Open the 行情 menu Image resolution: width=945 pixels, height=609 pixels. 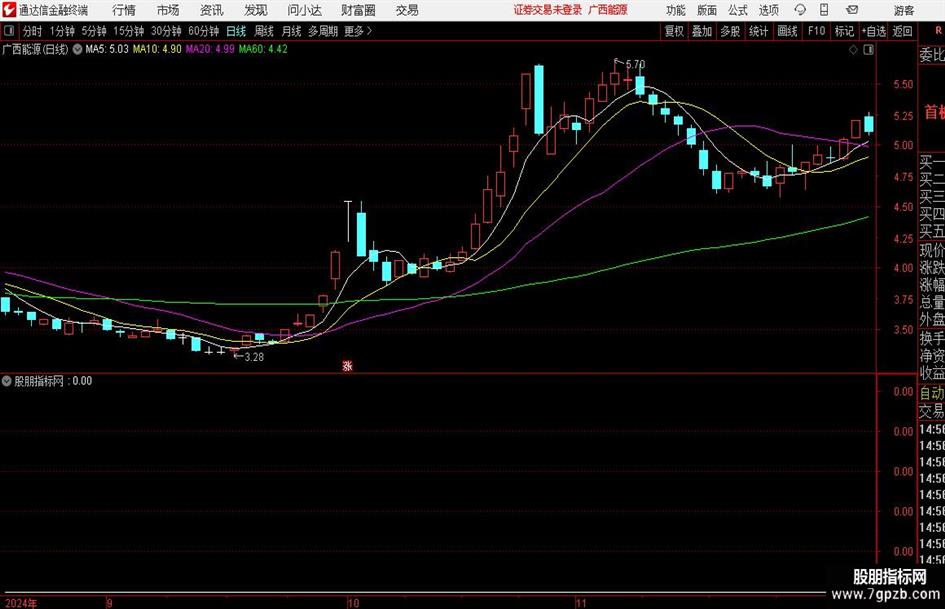click(124, 10)
